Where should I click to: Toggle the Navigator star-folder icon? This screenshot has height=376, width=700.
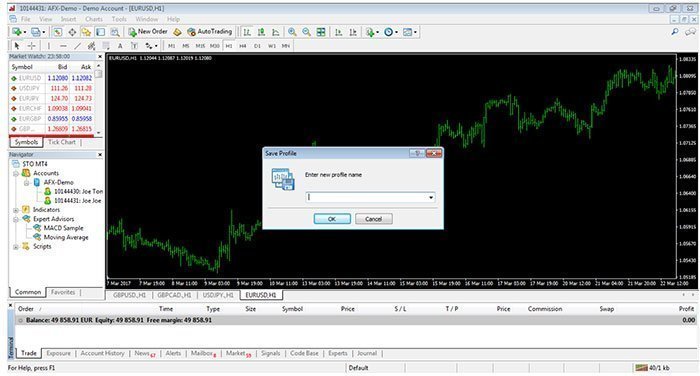(x=86, y=32)
